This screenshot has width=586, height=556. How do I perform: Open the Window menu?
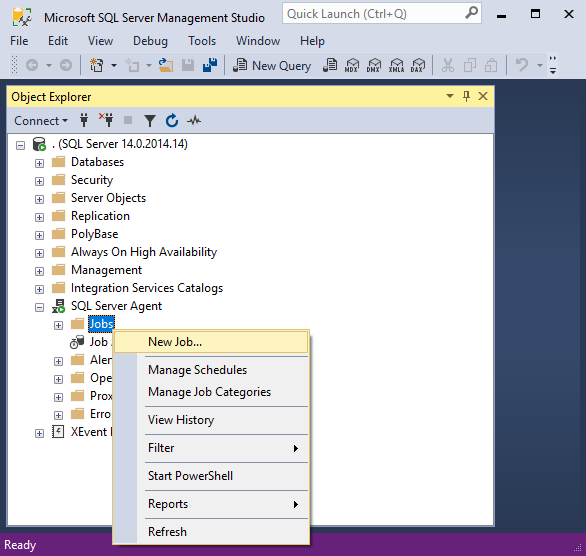click(258, 41)
